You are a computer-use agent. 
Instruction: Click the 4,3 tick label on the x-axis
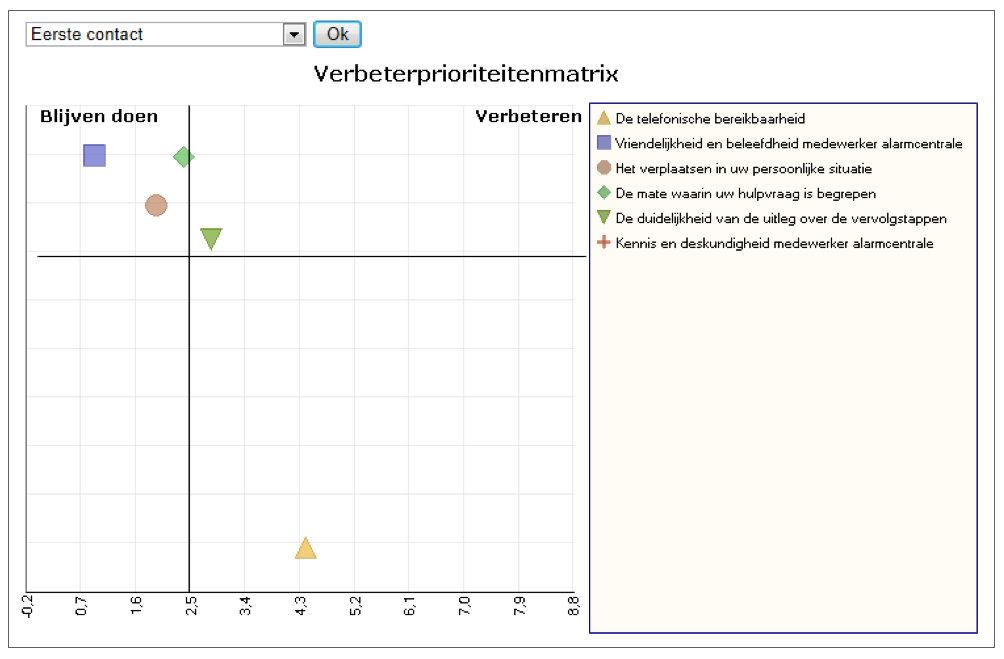[301, 606]
